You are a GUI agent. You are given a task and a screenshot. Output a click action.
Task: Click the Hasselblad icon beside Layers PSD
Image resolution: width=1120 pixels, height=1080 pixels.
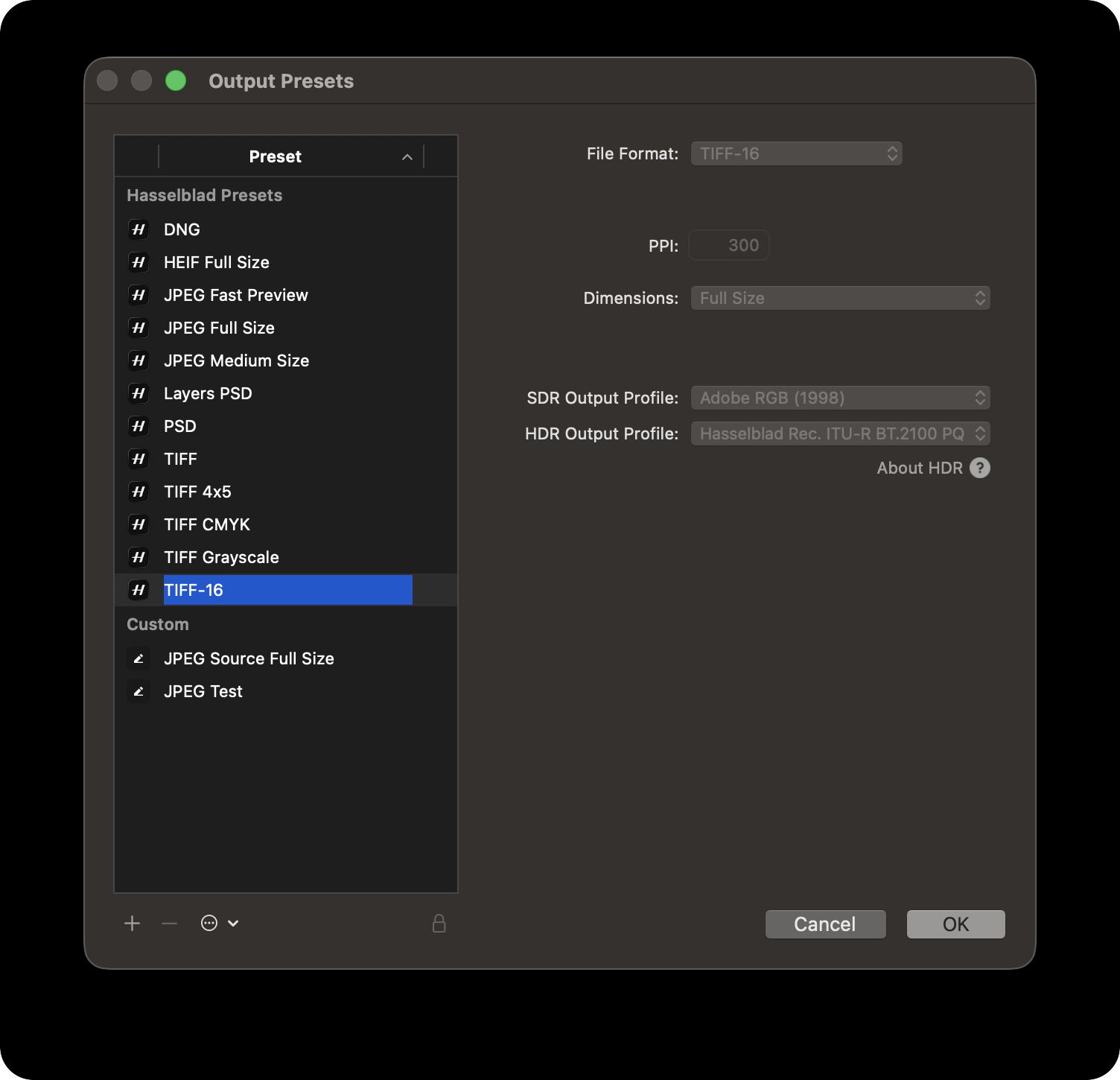pyautogui.click(x=139, y=393)
